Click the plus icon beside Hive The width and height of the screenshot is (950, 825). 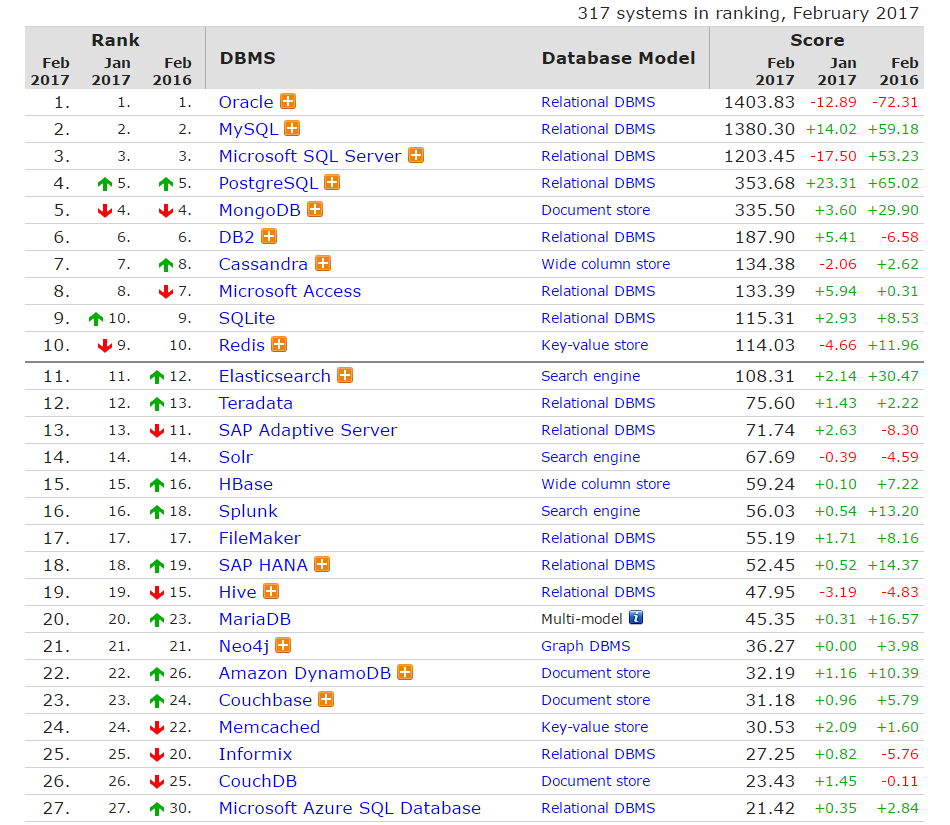coord(271,591)
